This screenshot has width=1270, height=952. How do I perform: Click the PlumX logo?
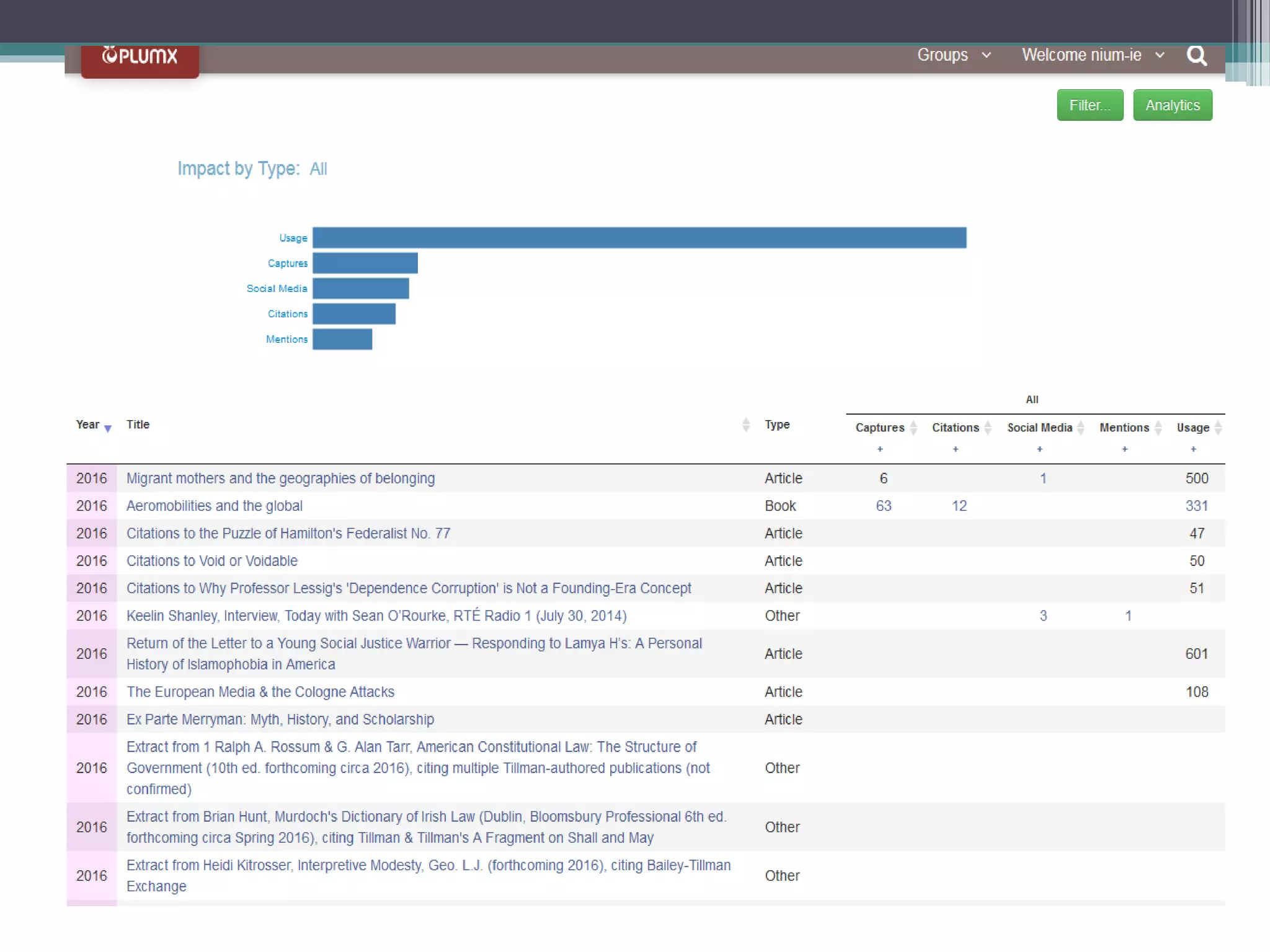tap(140, 57)
